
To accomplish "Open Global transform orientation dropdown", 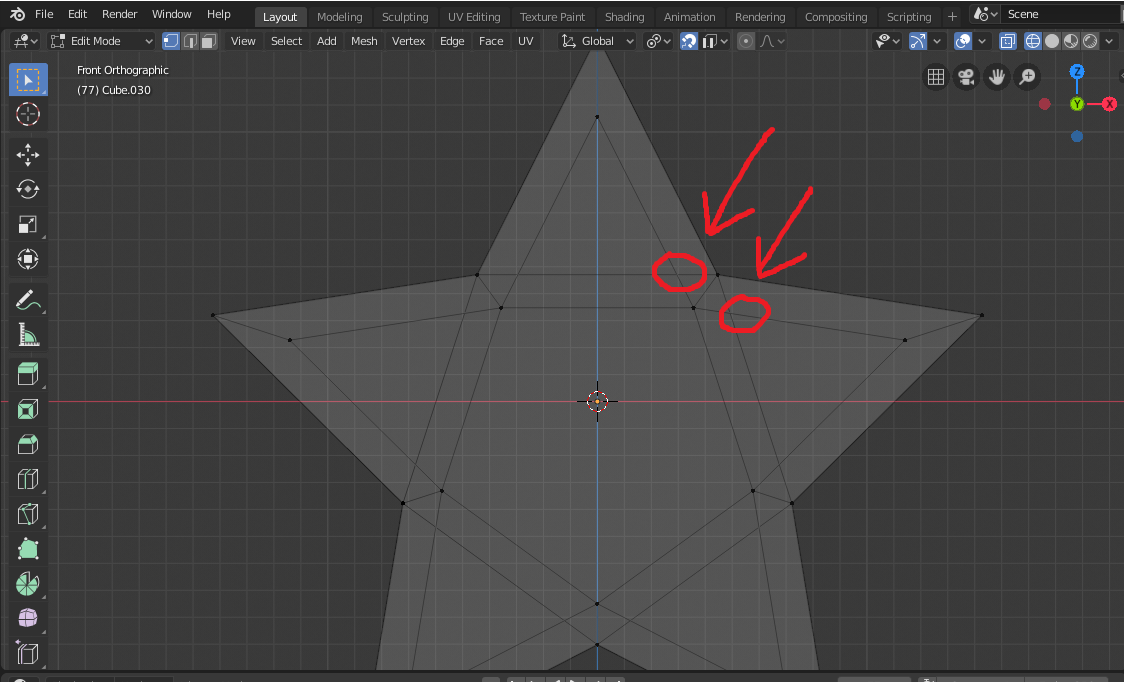I will 597,41.
